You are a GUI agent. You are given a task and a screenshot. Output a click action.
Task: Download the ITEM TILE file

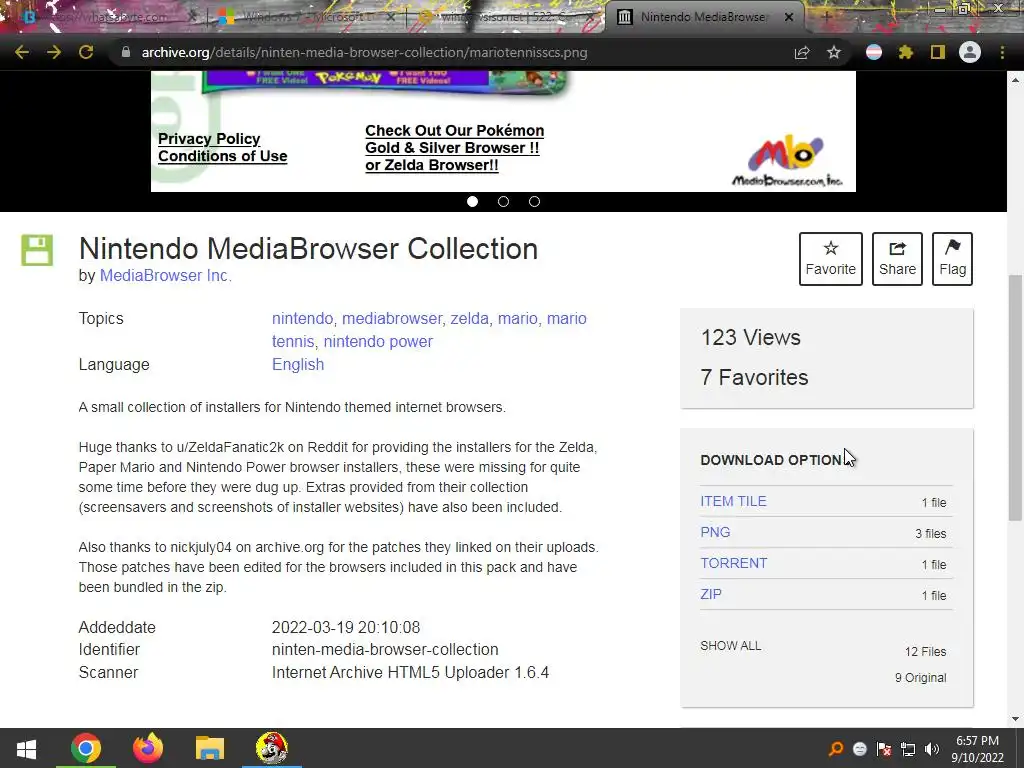point(733,502)
